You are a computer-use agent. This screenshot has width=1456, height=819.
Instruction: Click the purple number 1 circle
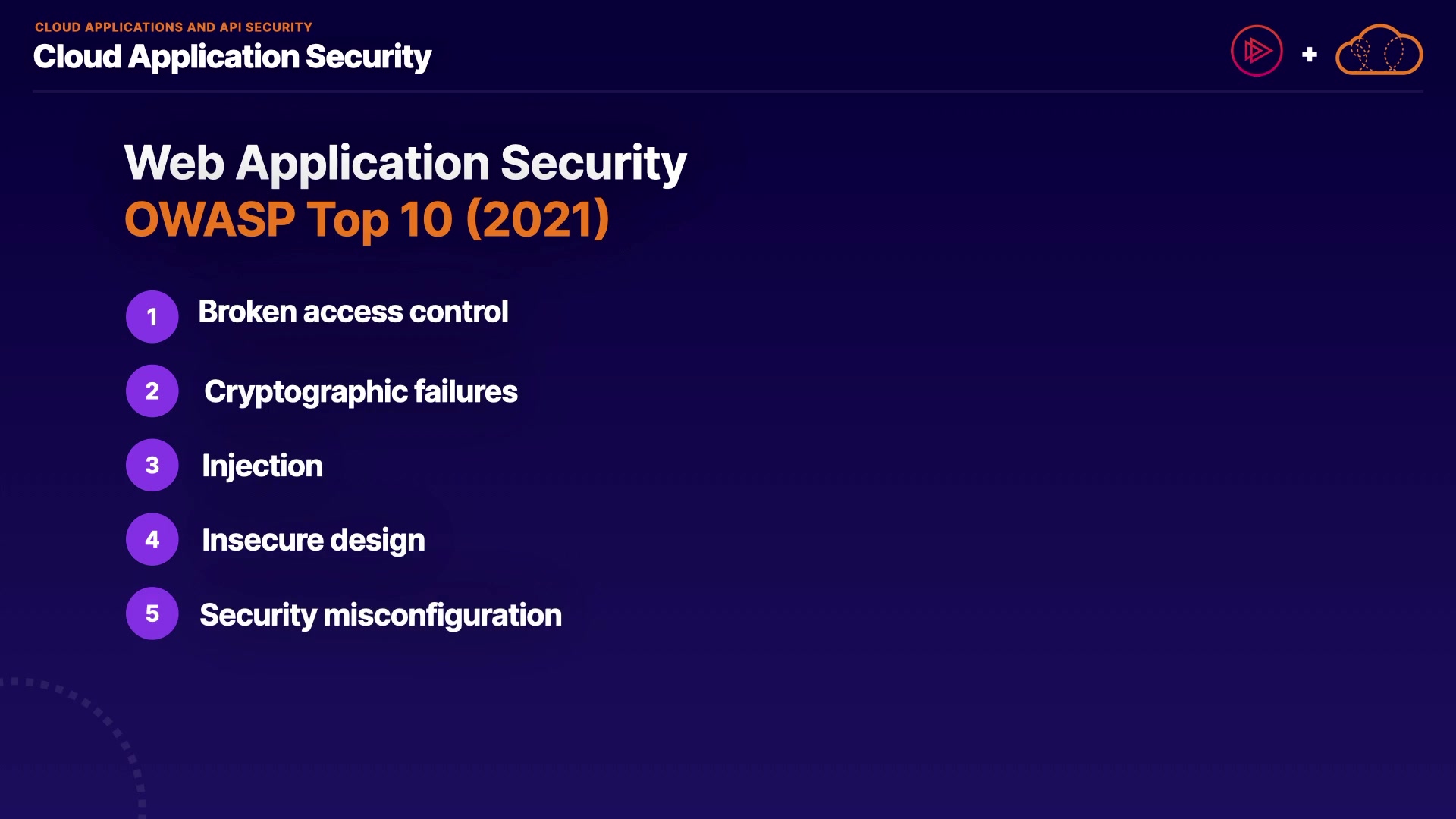(x=152, y=316)
